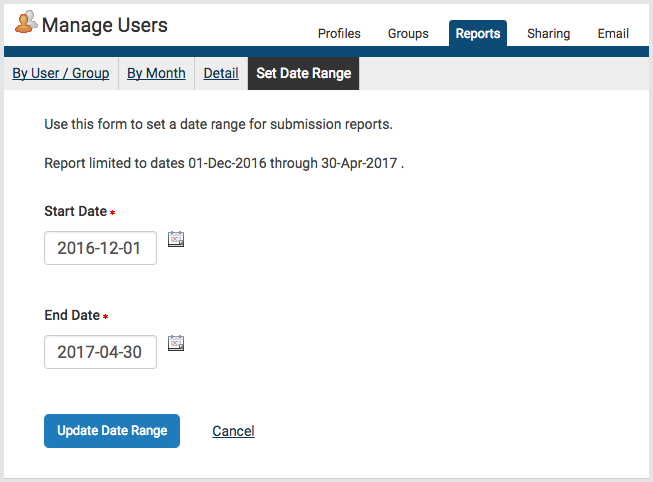The image size is (653, 482).
Task: Open calendar picker for End Date
Action: pos(176,343)
